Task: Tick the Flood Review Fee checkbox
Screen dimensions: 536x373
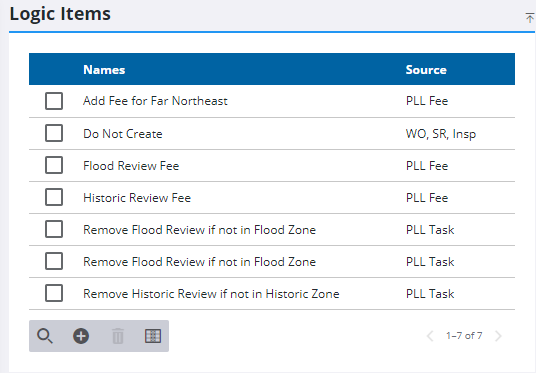Action: pyautogui.click(x=54, y=165)
